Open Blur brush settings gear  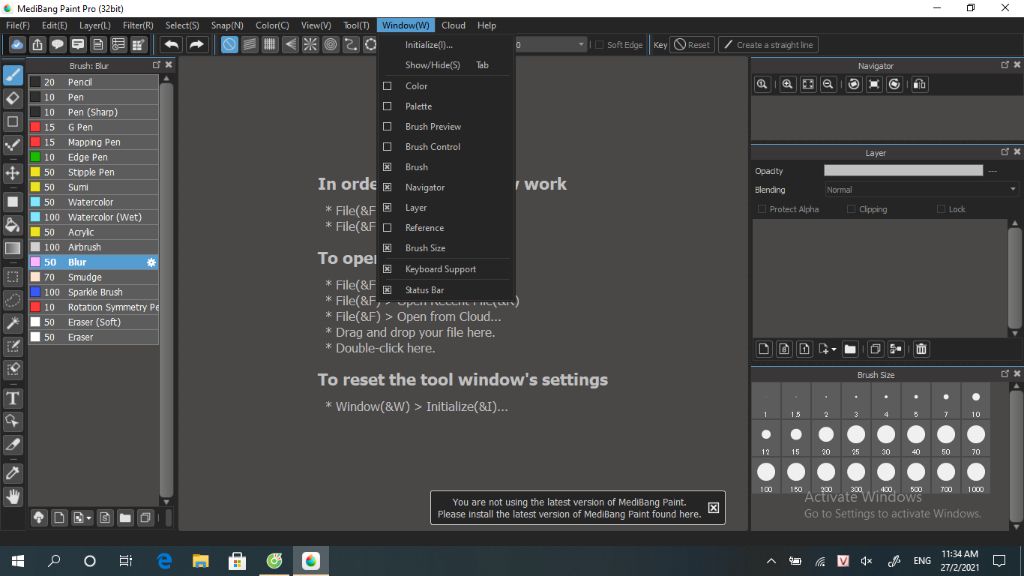(151, 263)
